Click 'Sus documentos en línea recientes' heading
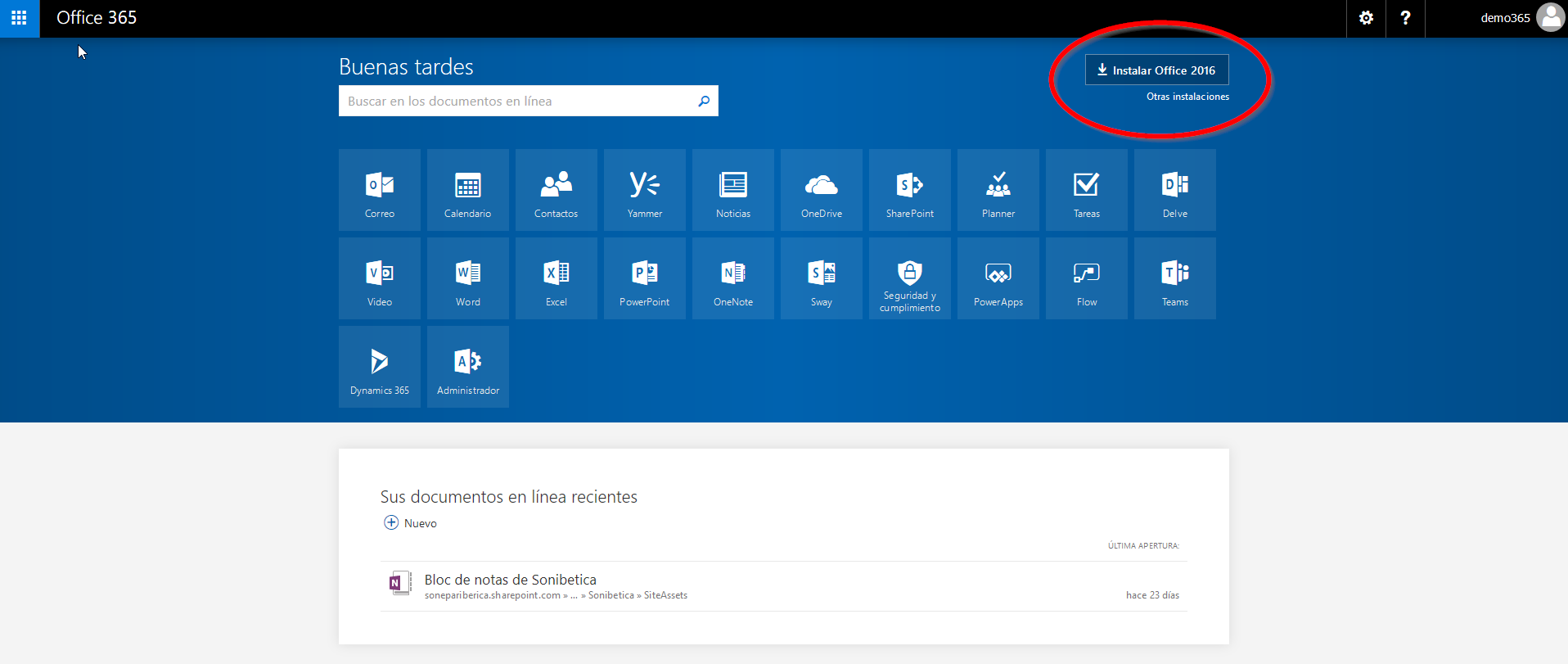 [508, 497]
